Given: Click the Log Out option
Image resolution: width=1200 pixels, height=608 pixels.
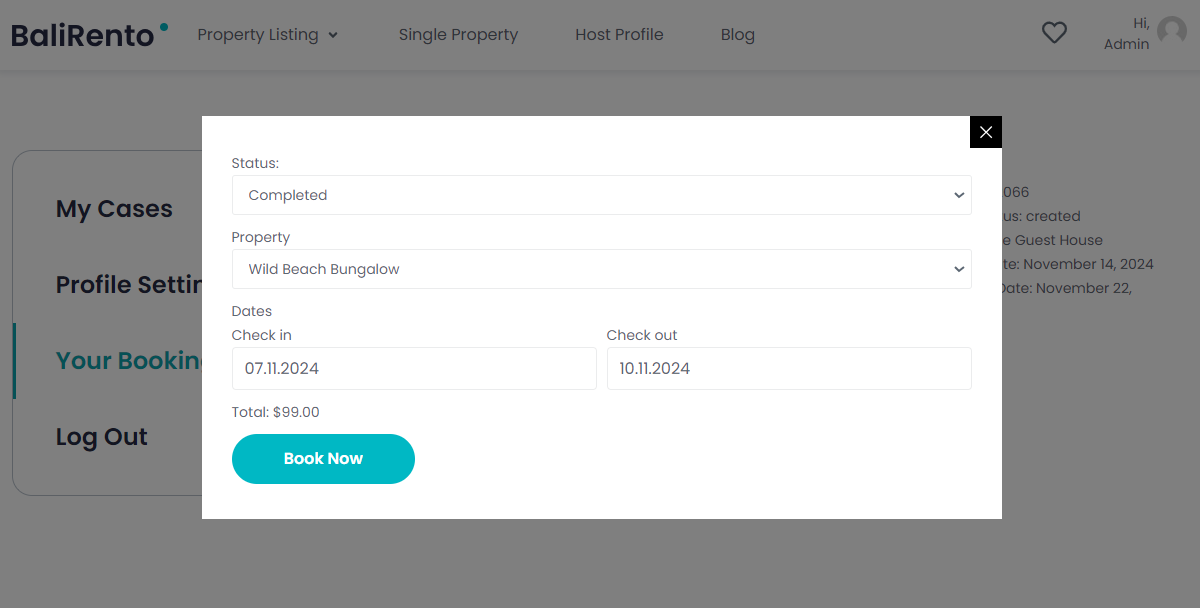Looking at the screenshot, I should click(101, 437).
